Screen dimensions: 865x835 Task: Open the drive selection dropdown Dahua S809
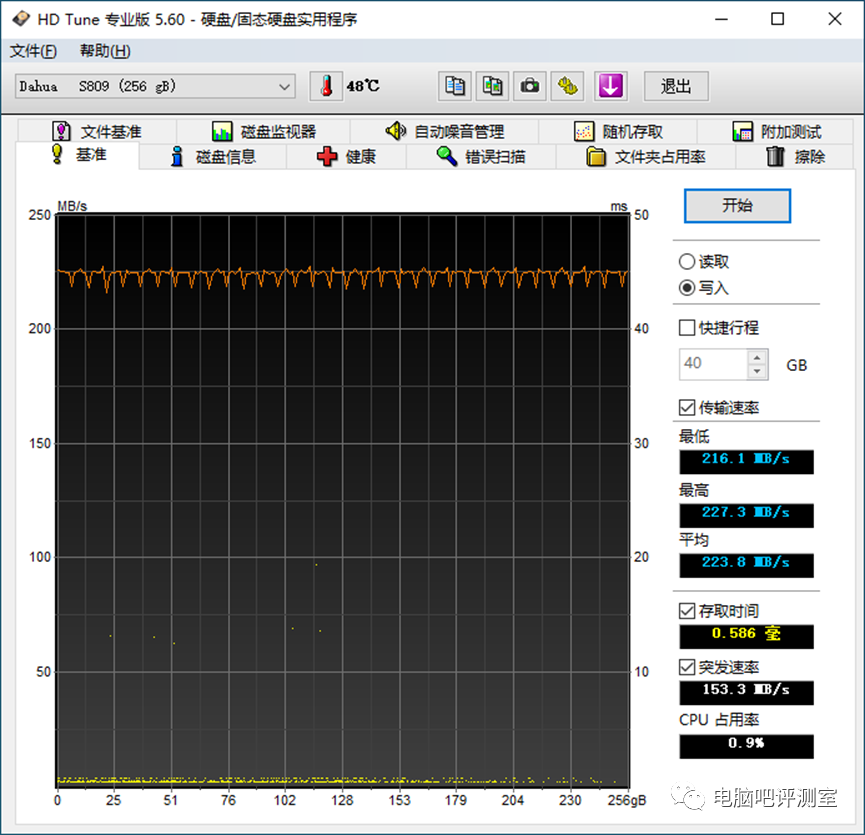coord(155,87)
